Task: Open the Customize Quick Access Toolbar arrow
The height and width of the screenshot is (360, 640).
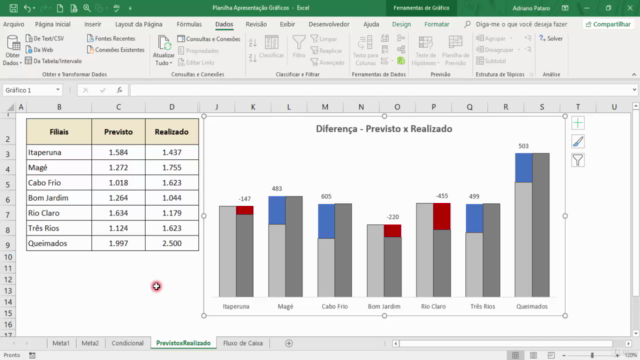Action: point(130,8)
